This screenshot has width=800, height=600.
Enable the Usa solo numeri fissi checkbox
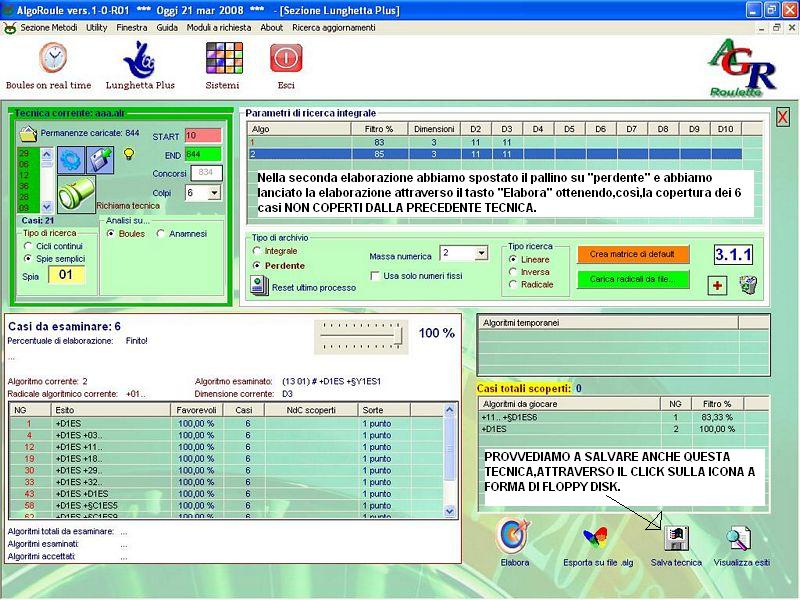click(x=375, y=276)
